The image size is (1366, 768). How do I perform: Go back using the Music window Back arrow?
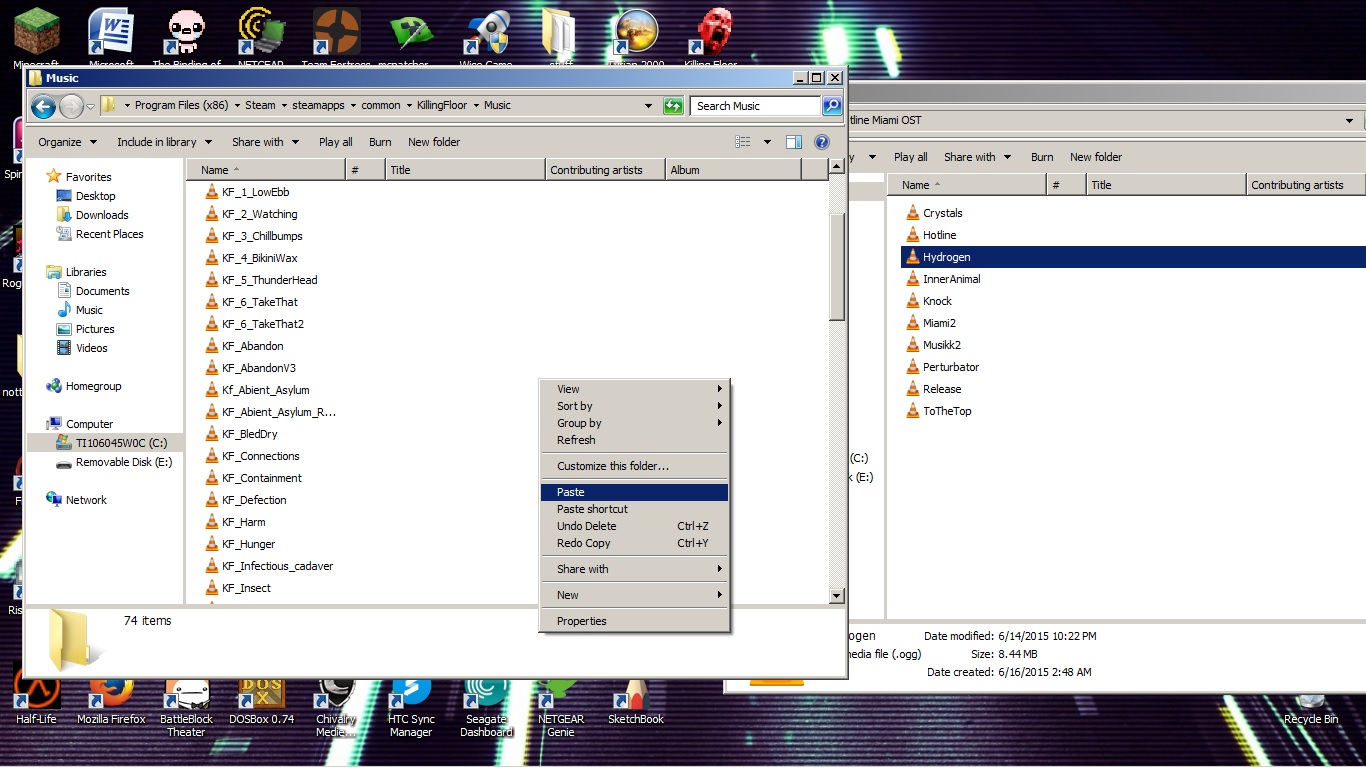pyautogui.click(x=43, y=106)
